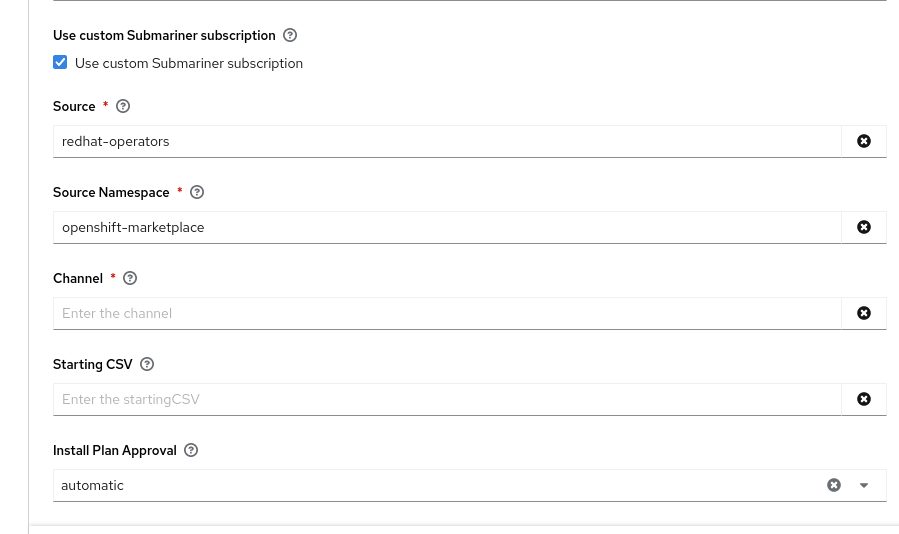This screenshot has height=534, width=899.
Task: Clear the redhat-operators Source field
Action: [864, 141]
